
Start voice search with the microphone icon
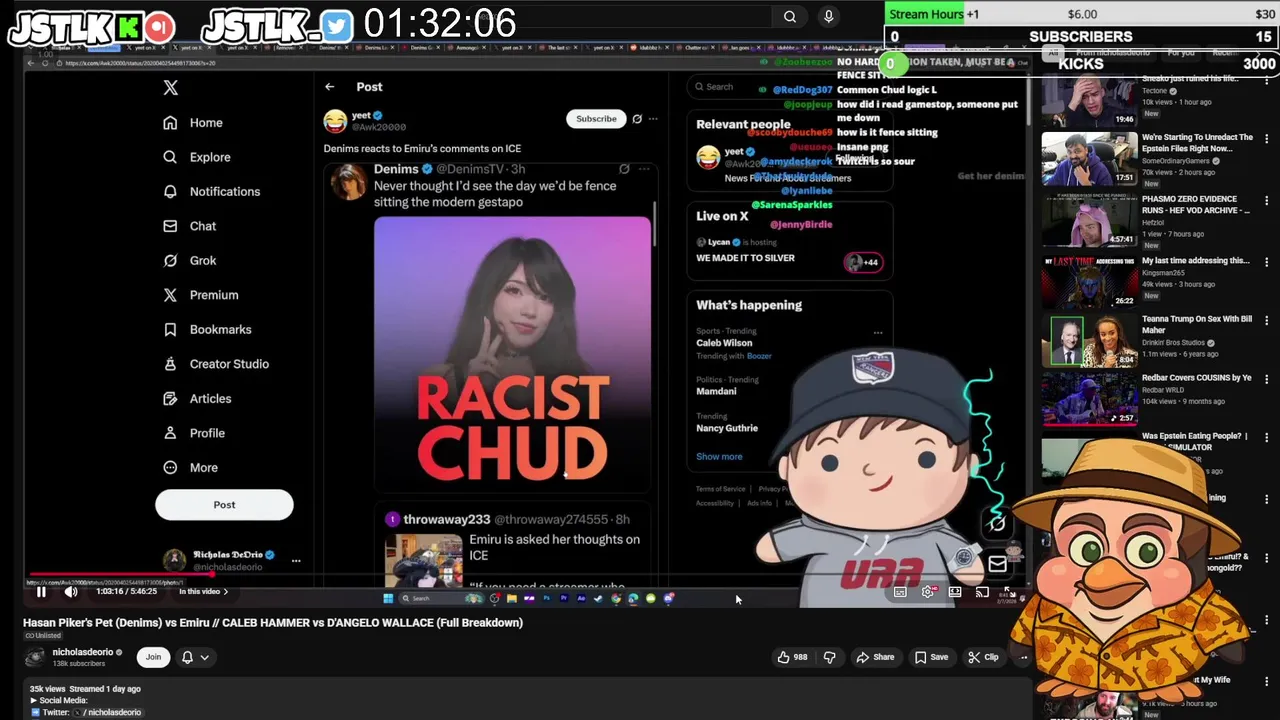[x=828, y=16]
